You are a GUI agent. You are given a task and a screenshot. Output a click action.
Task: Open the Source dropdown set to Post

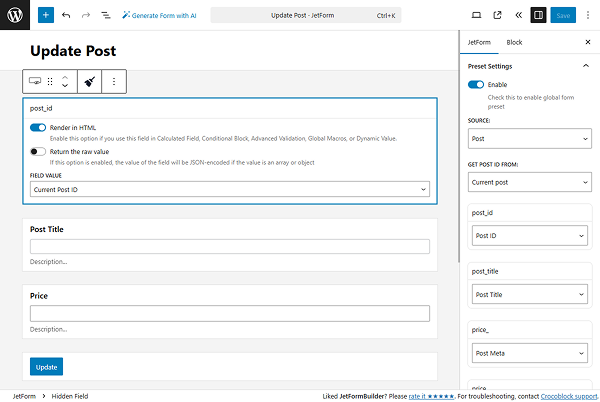click(529, 139)
